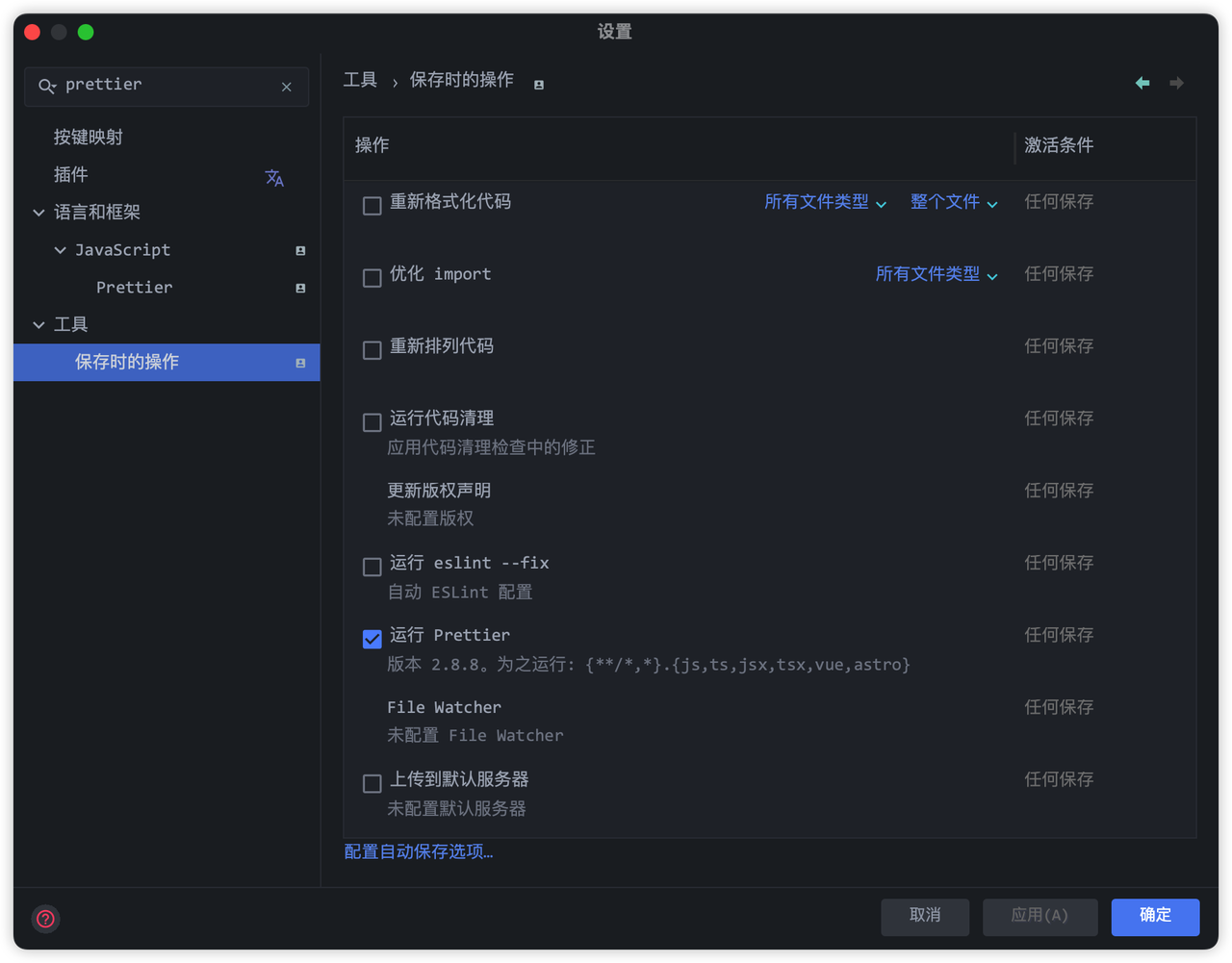Click 任何保存 in 上传到默认服务器 row
The image size is (1232, 963).
pyautogui.click(x=1059, y=779)
